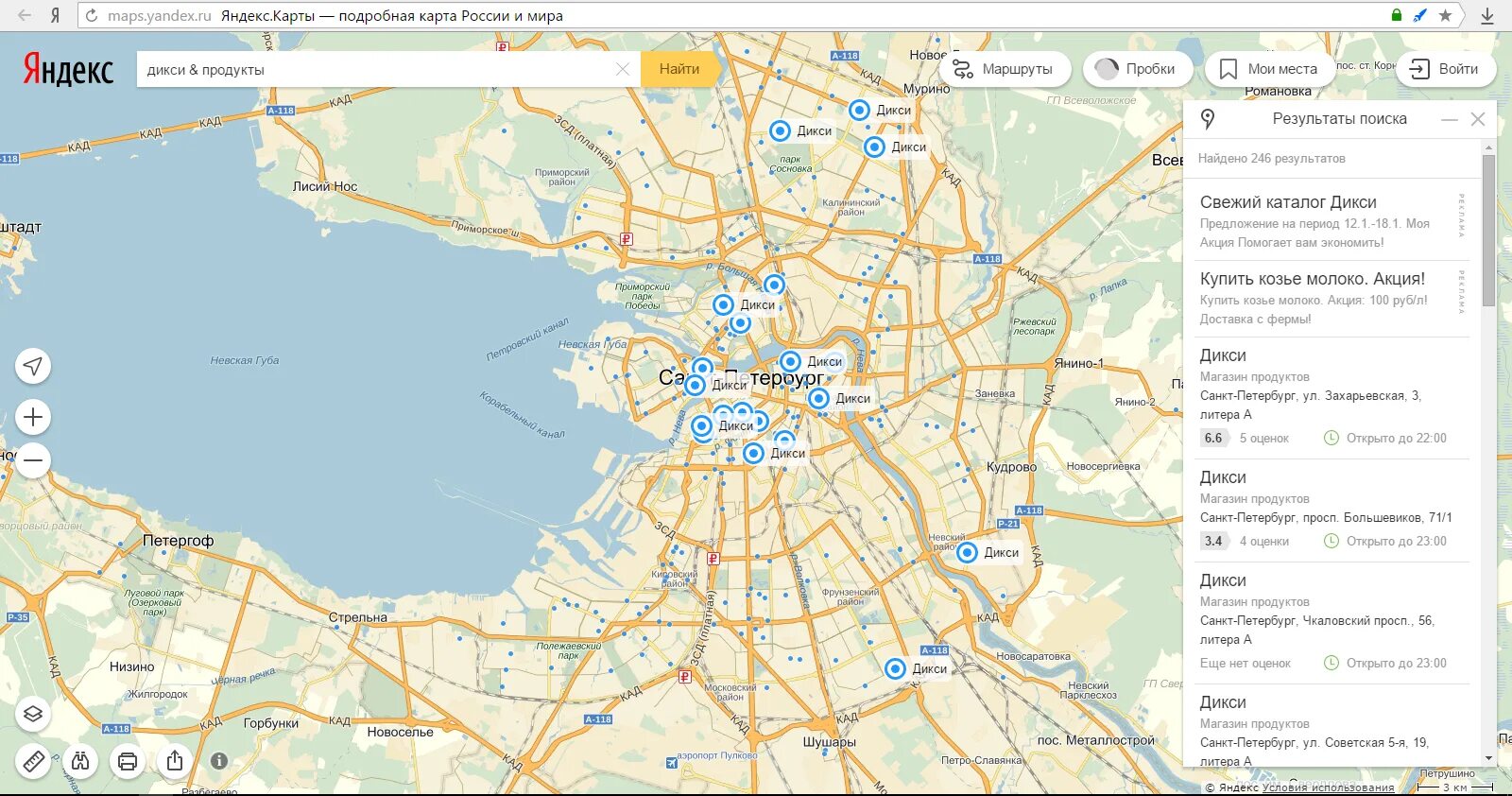Open browser downloads arrow icon
Screen dimensions: 1512x796
coord(1487,15)
